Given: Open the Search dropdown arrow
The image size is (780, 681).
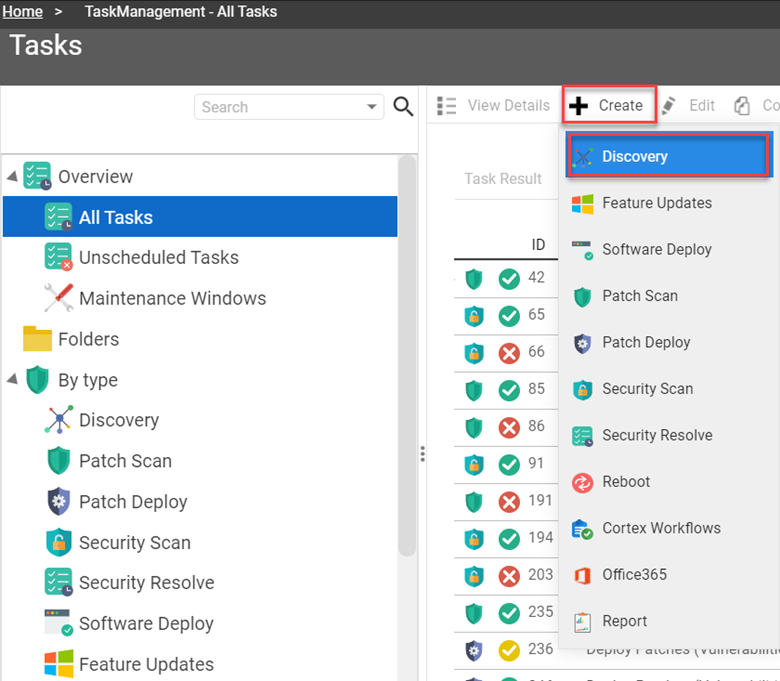Looking at the screenshot, I should point(371,106).
